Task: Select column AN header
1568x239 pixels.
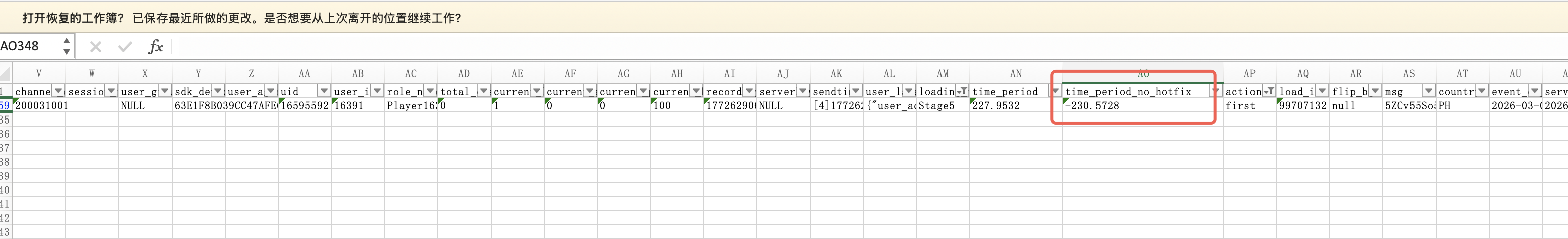Action: 1015,74
